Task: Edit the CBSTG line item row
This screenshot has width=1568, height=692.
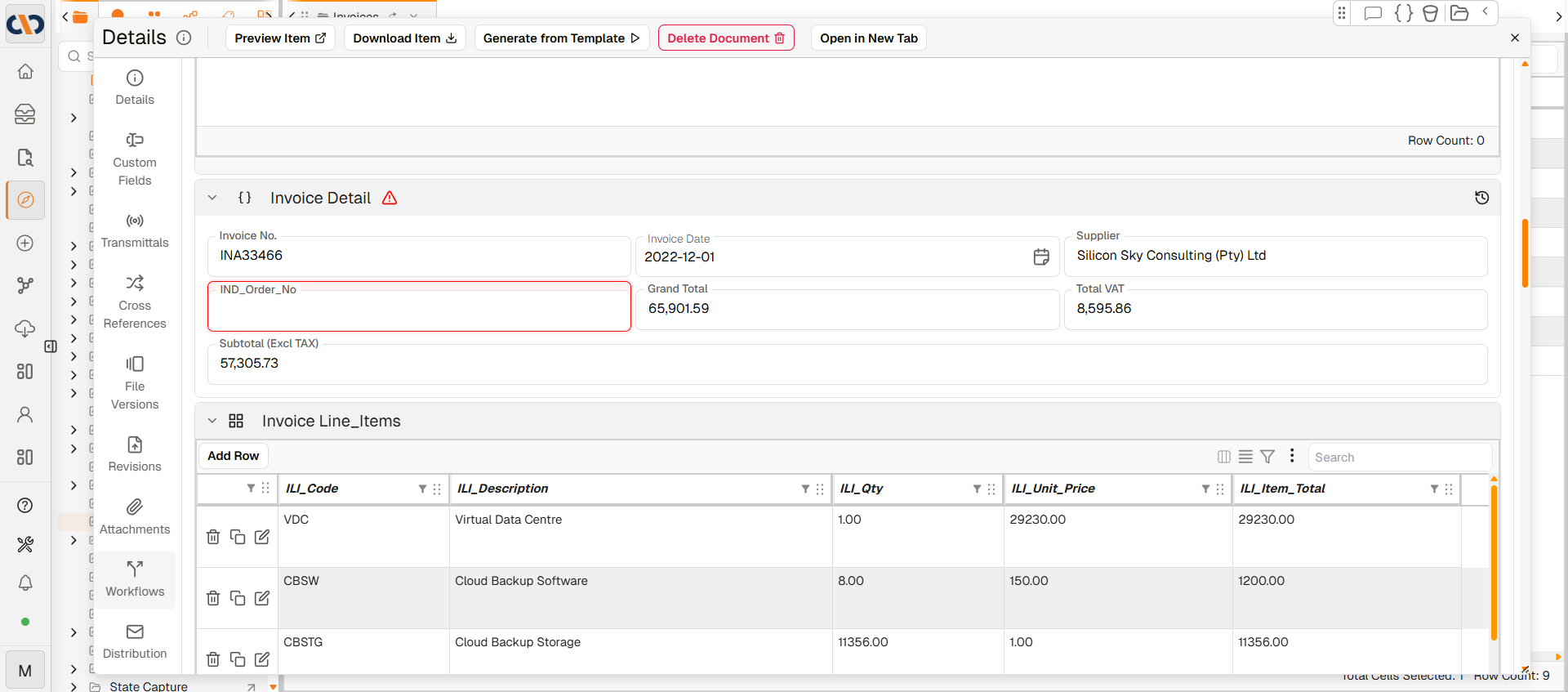Action: coord(262,659)
